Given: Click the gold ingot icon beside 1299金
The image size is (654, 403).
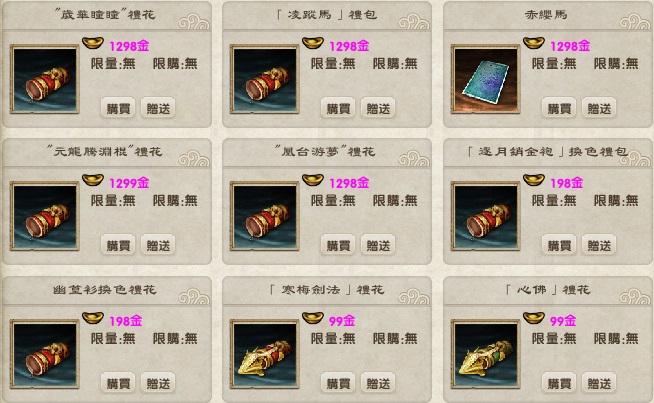Looking at the screenshot, I should point(93,180).
